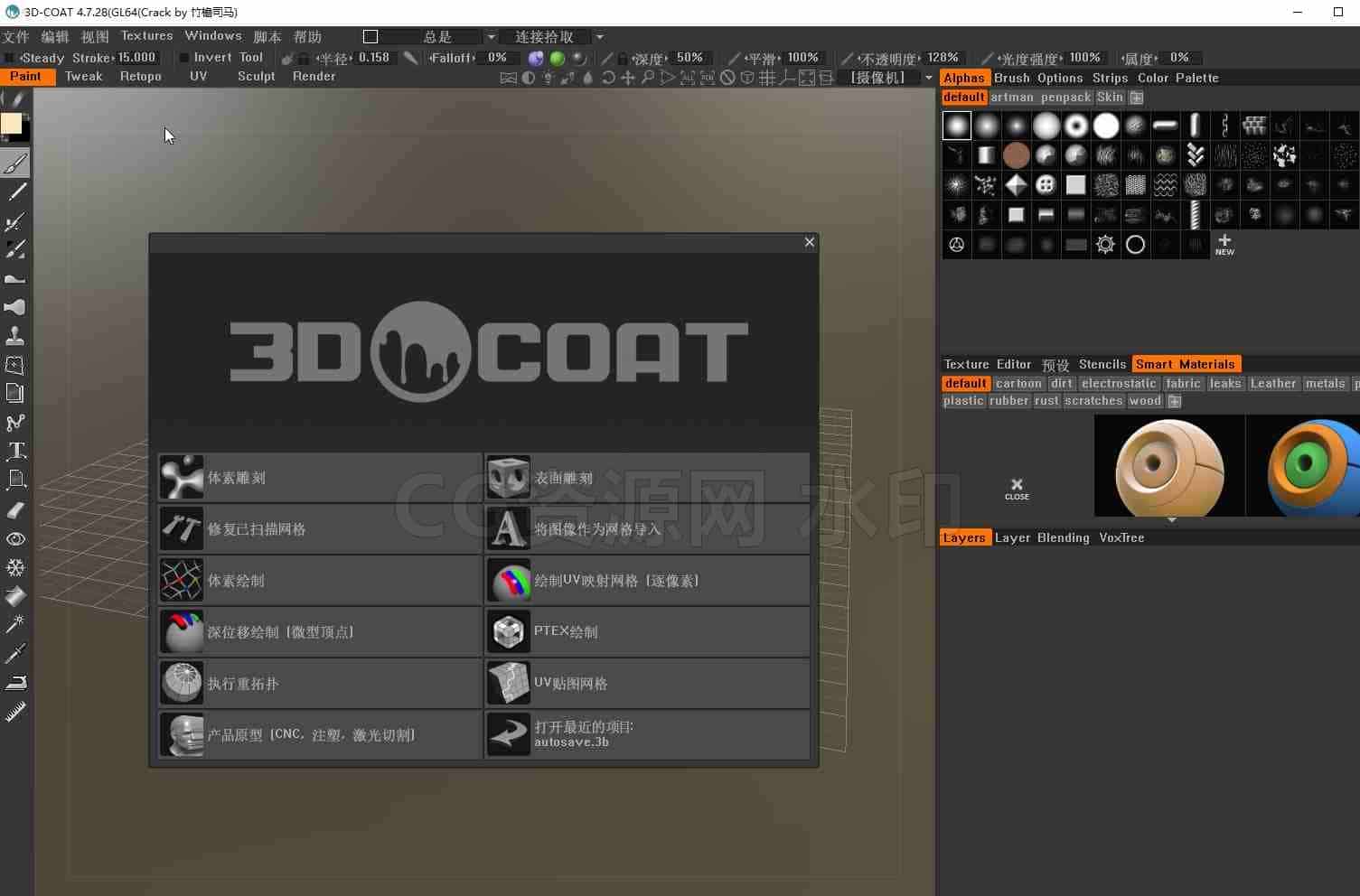Select the Curves spline tool
The image size is (1360, 896).
pos(15,422)
